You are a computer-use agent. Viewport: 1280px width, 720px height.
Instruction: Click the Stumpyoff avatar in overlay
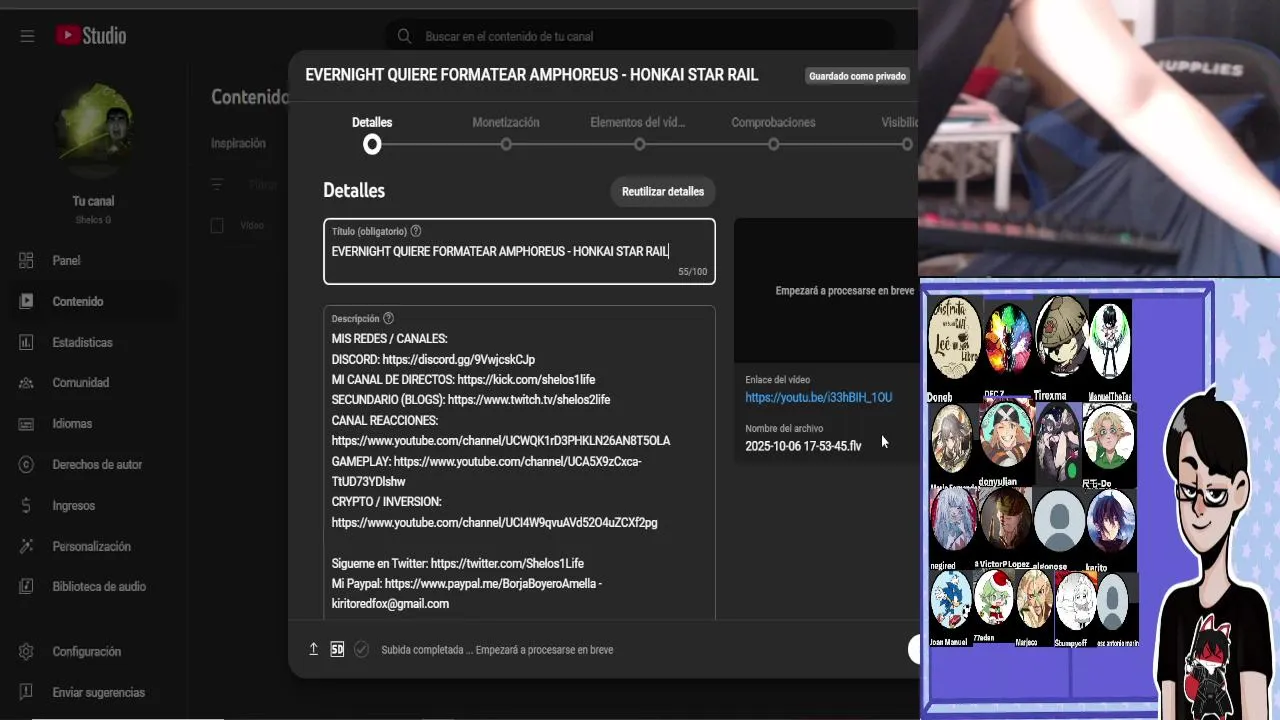click(1075, 602)
